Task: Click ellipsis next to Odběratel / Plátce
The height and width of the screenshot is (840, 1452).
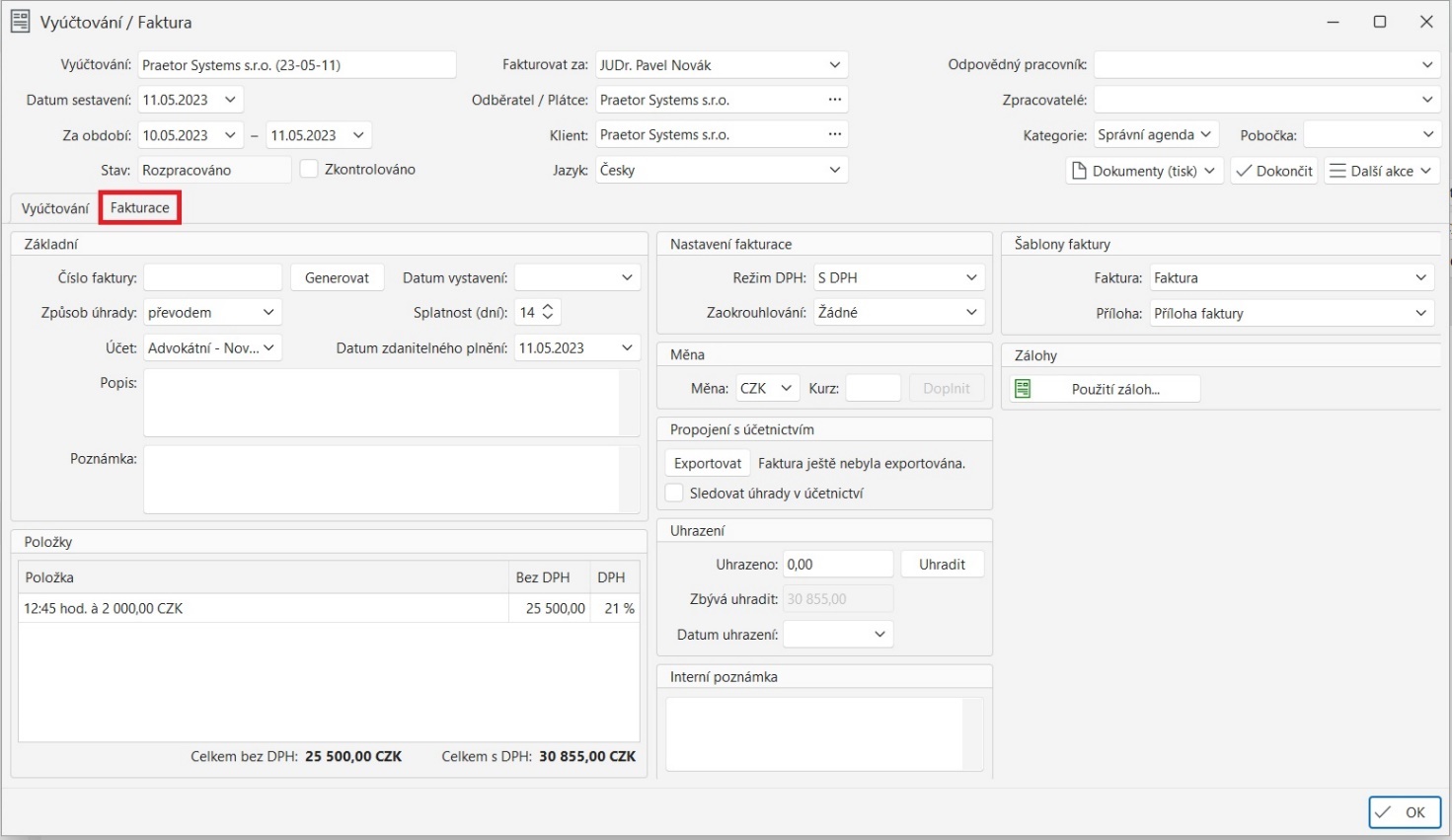Action: coord(835,100)
